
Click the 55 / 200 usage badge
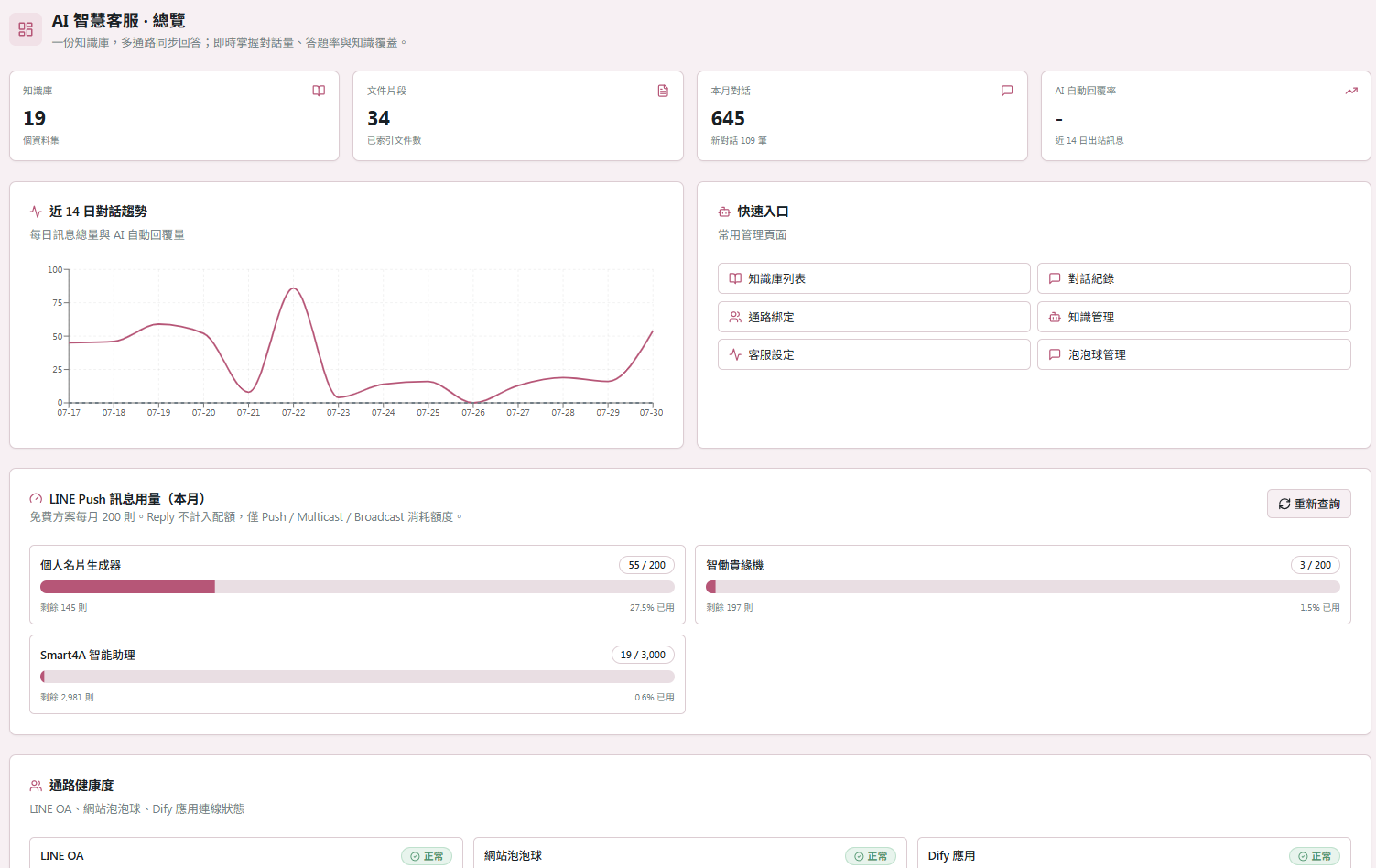tap(646, 565)
